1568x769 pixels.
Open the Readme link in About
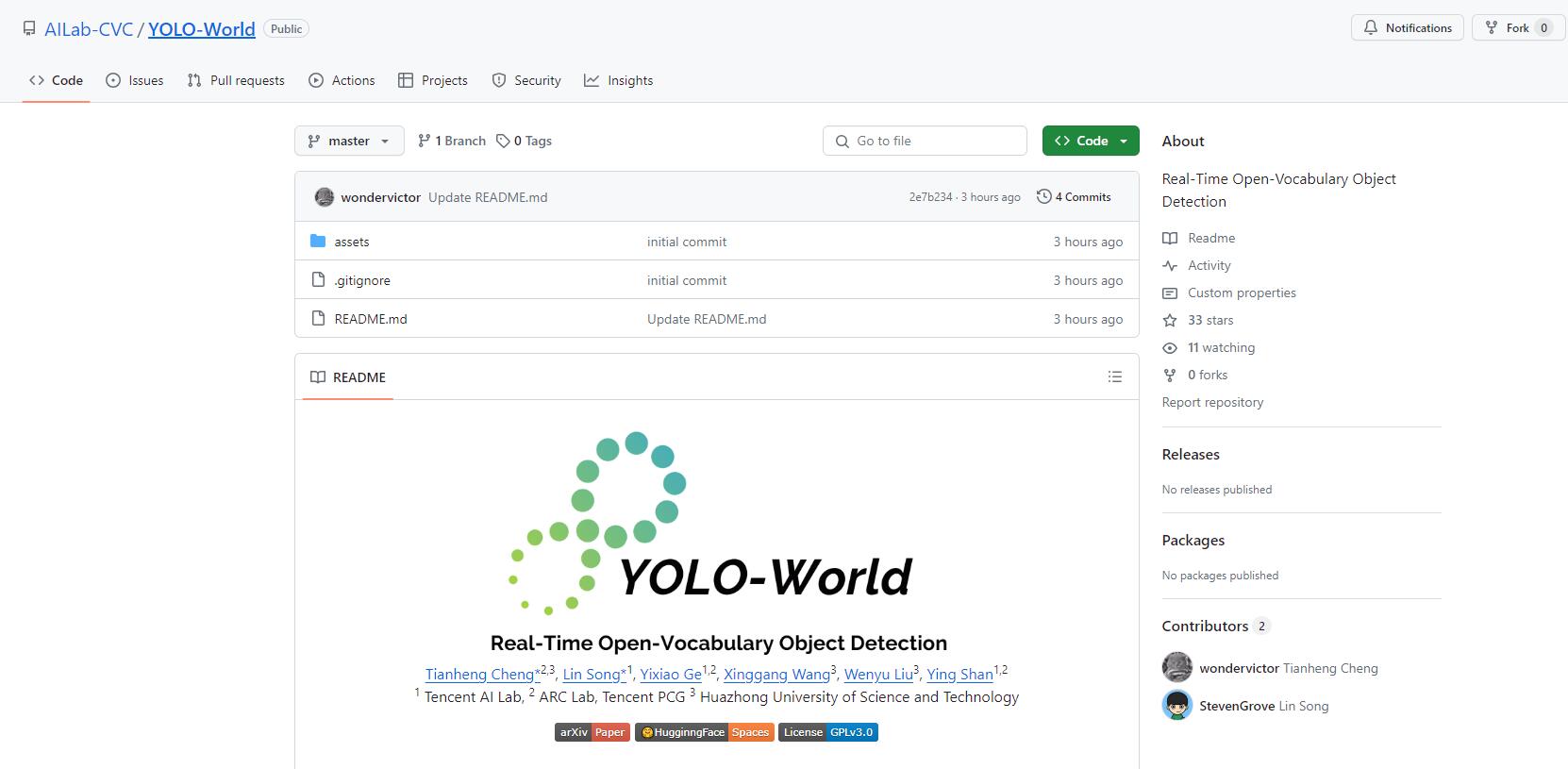coord(1199,238)
